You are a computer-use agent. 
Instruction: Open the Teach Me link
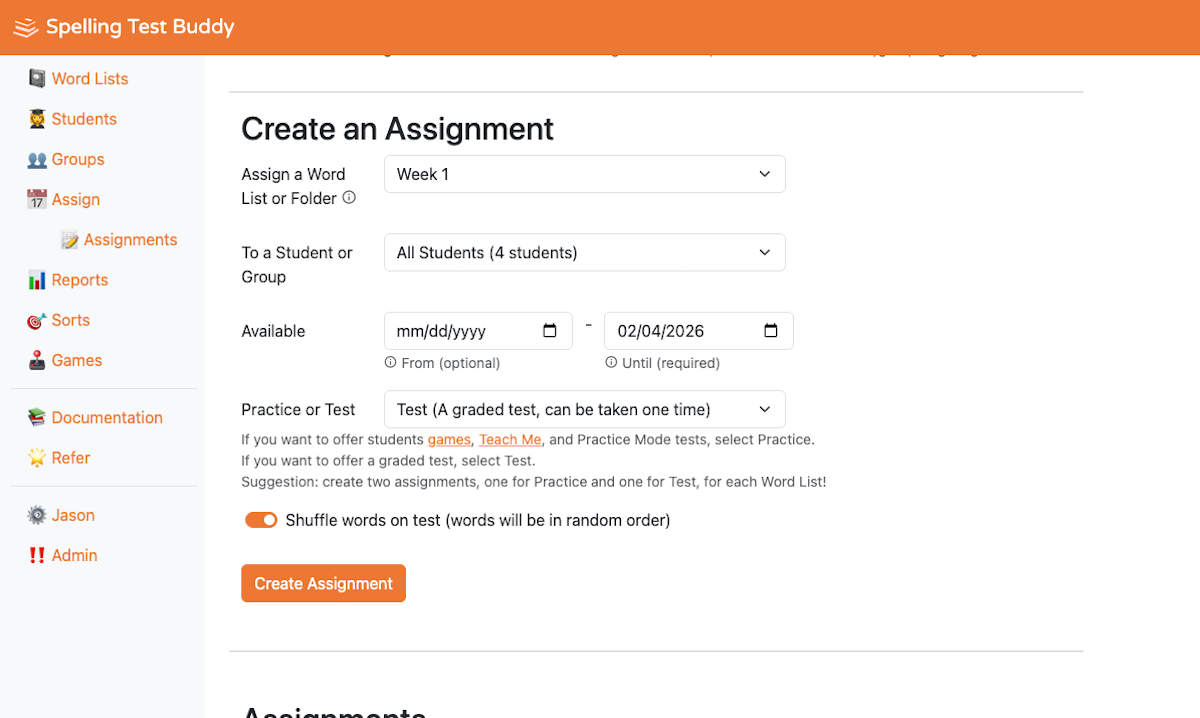click(x=510, y=439)
